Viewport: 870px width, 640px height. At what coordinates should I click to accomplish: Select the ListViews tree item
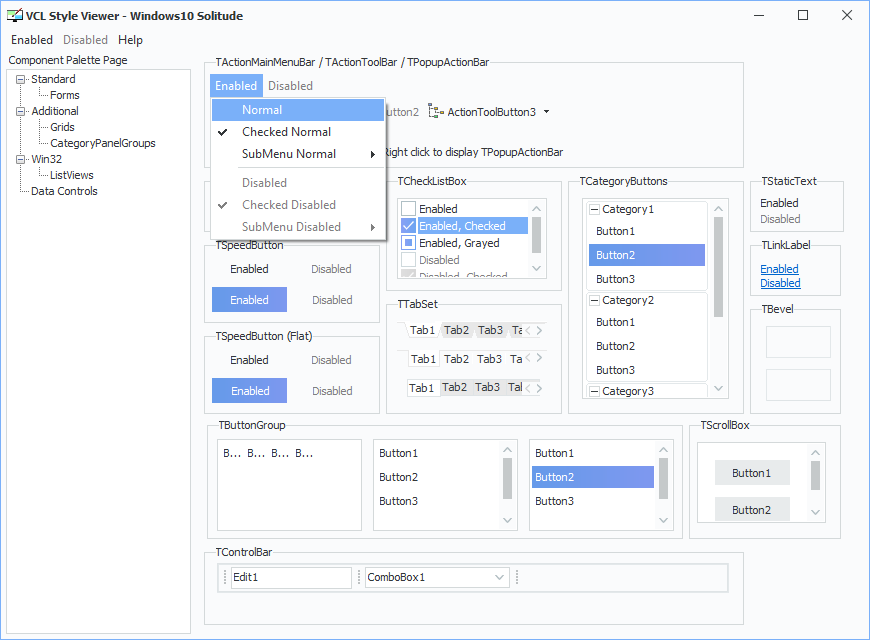[72, 175]
